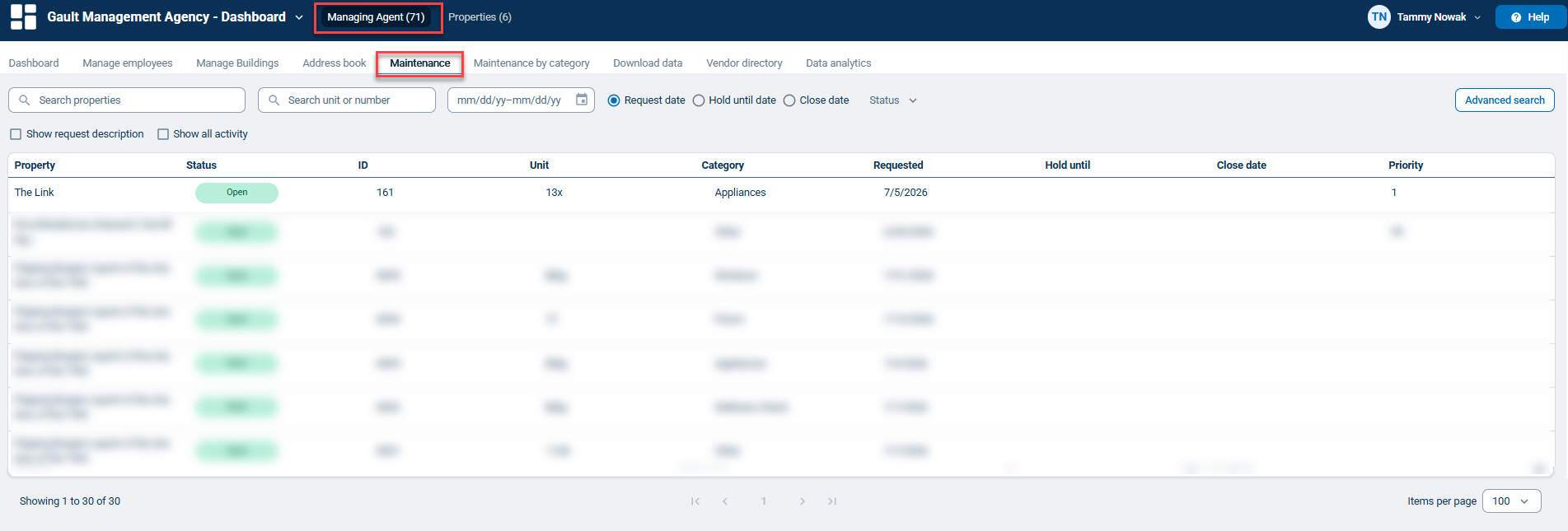Go to last page pagination icon
Screen dimensions: 1568x531
[832, 501]
